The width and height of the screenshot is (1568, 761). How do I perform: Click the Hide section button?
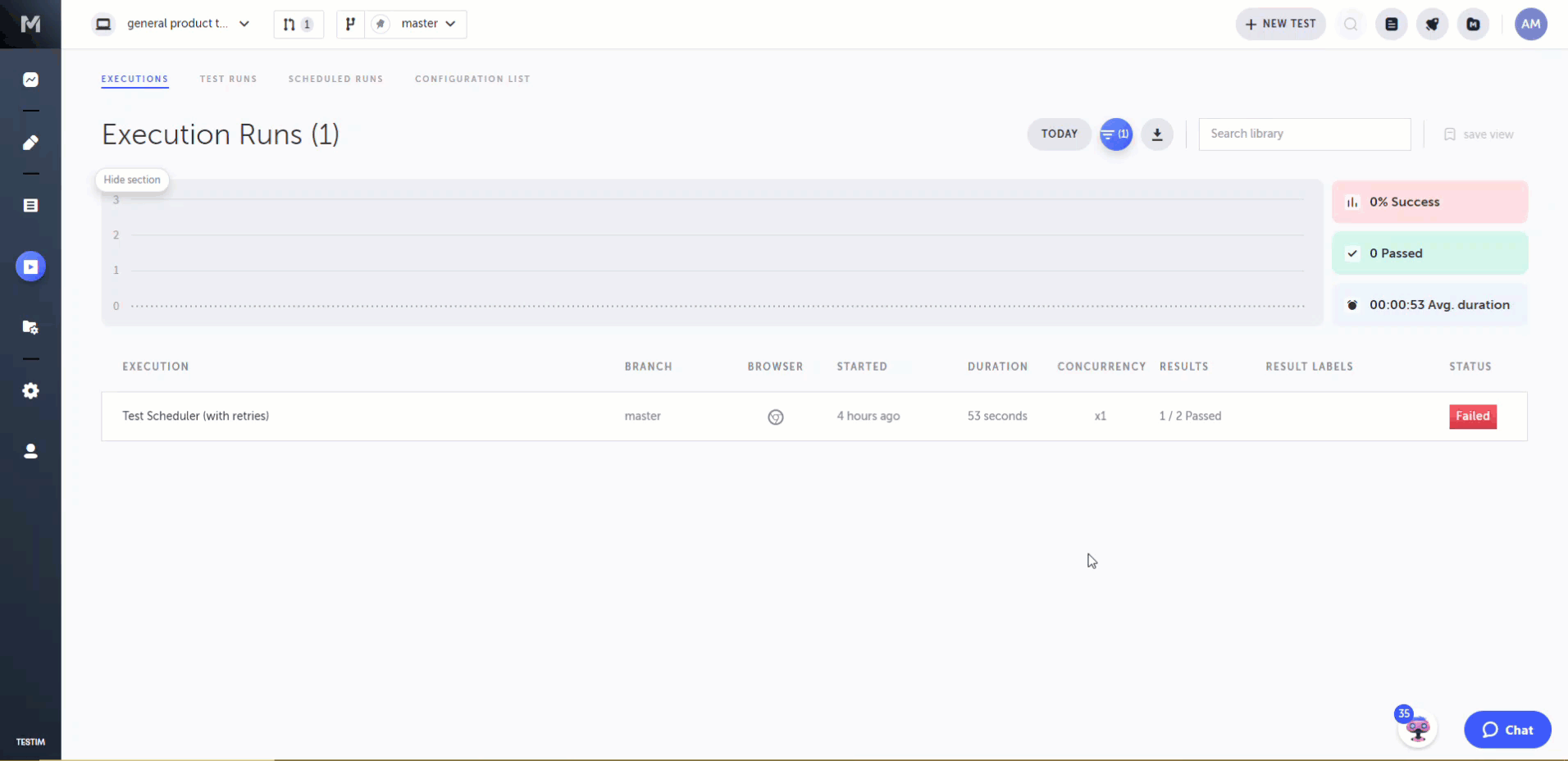[132, 180]
